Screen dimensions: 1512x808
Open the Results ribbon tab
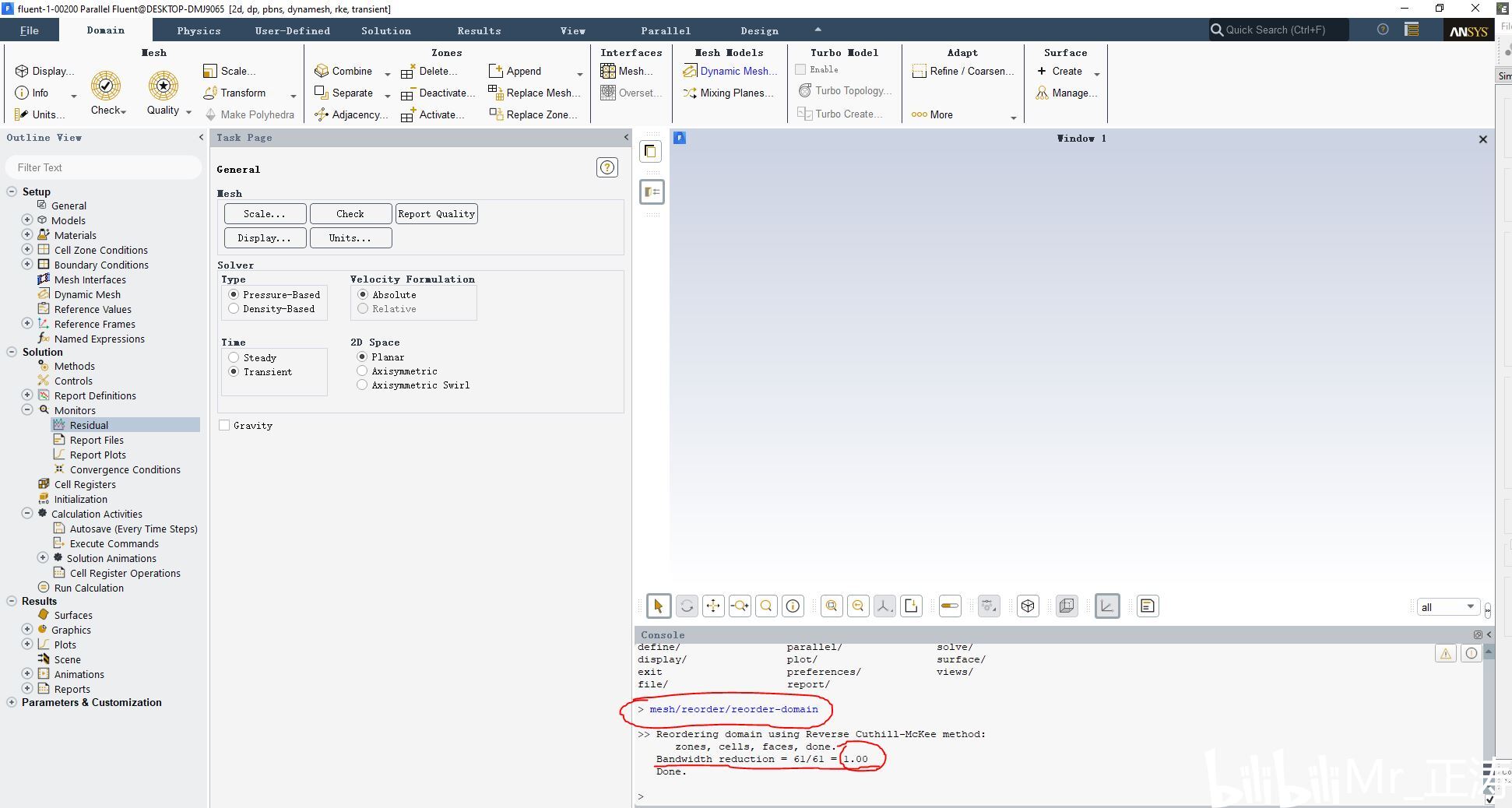[x=479, y=30]
